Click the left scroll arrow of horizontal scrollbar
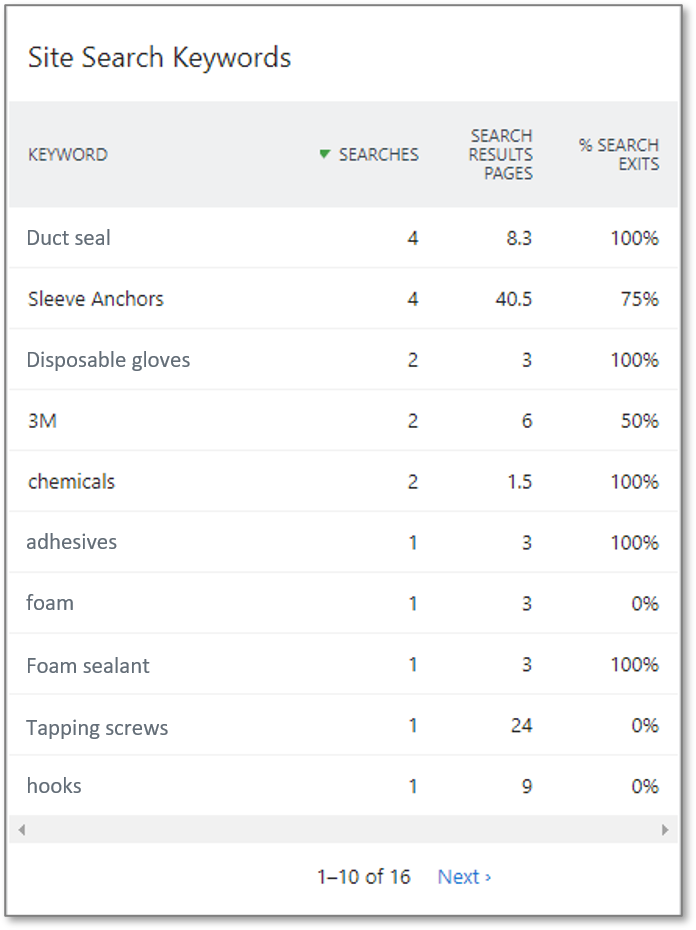 pos(22,830)
